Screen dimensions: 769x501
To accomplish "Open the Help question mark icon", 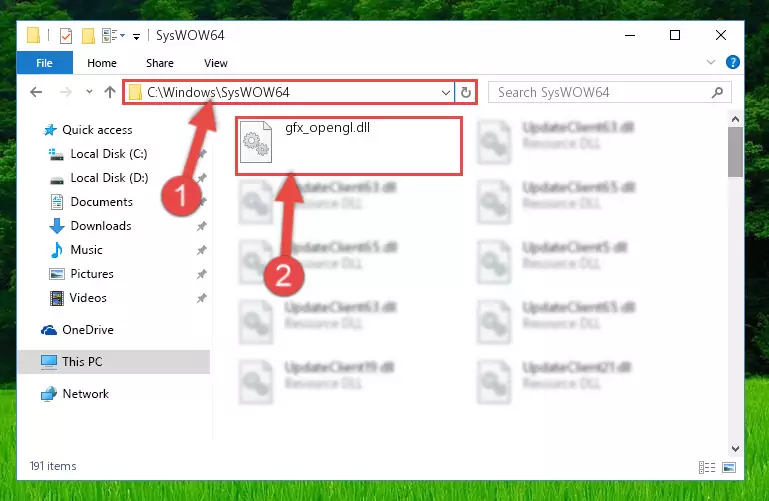I will pyautogui.click(x=733, y=62).
